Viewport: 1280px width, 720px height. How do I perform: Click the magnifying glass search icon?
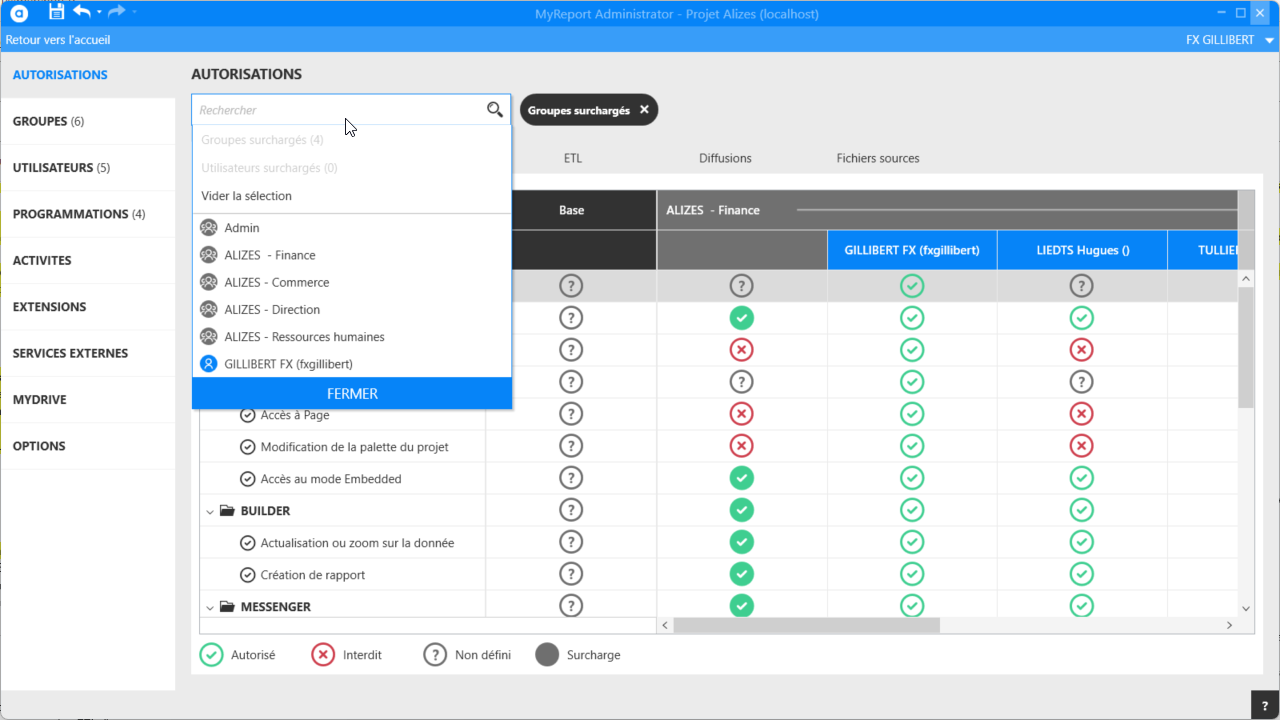495,110
